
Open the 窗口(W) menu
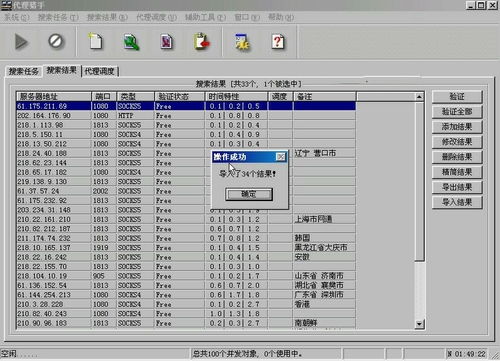click(x=247, y=17)
